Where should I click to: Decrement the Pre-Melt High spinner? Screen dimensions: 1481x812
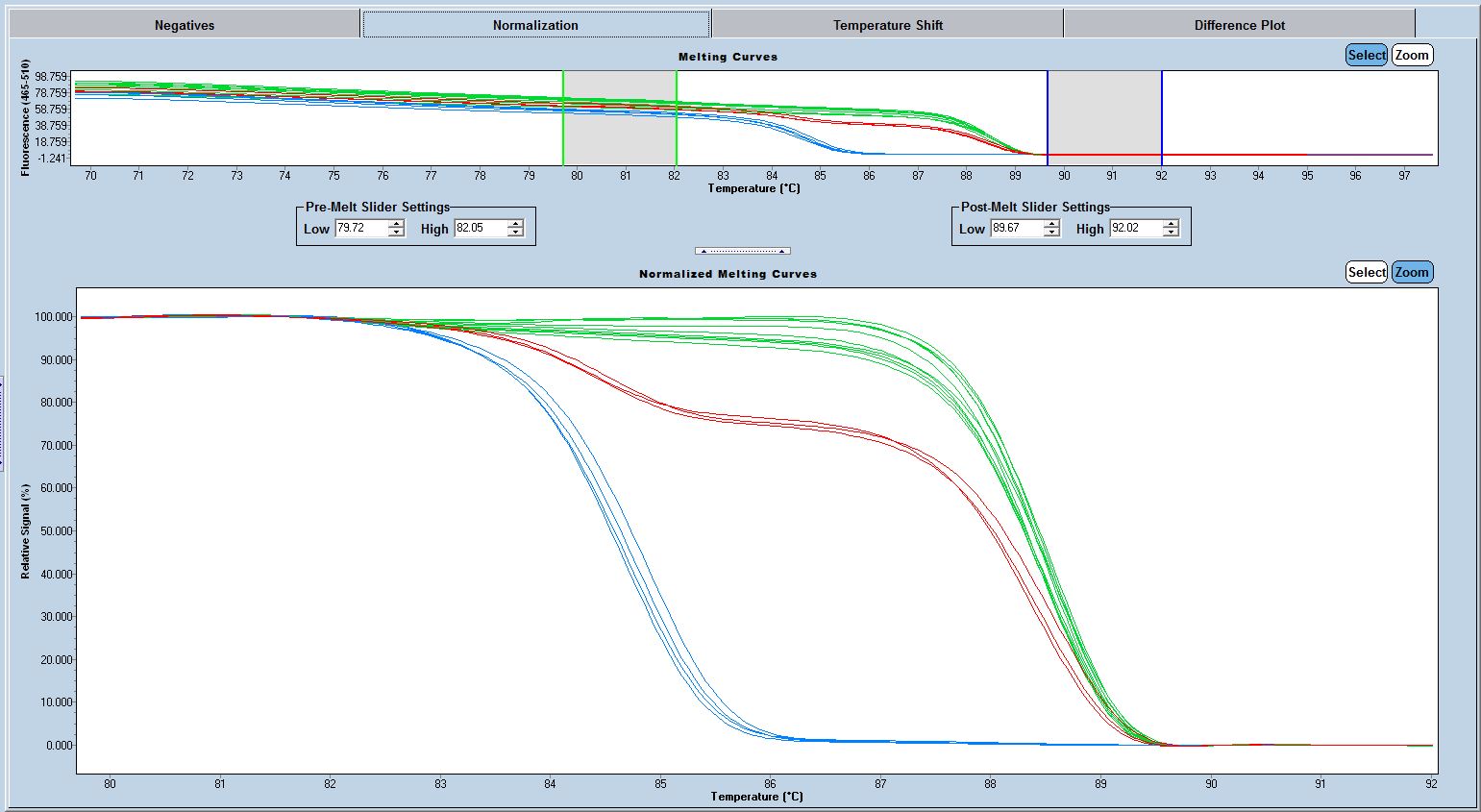click(x=515, y=233)
